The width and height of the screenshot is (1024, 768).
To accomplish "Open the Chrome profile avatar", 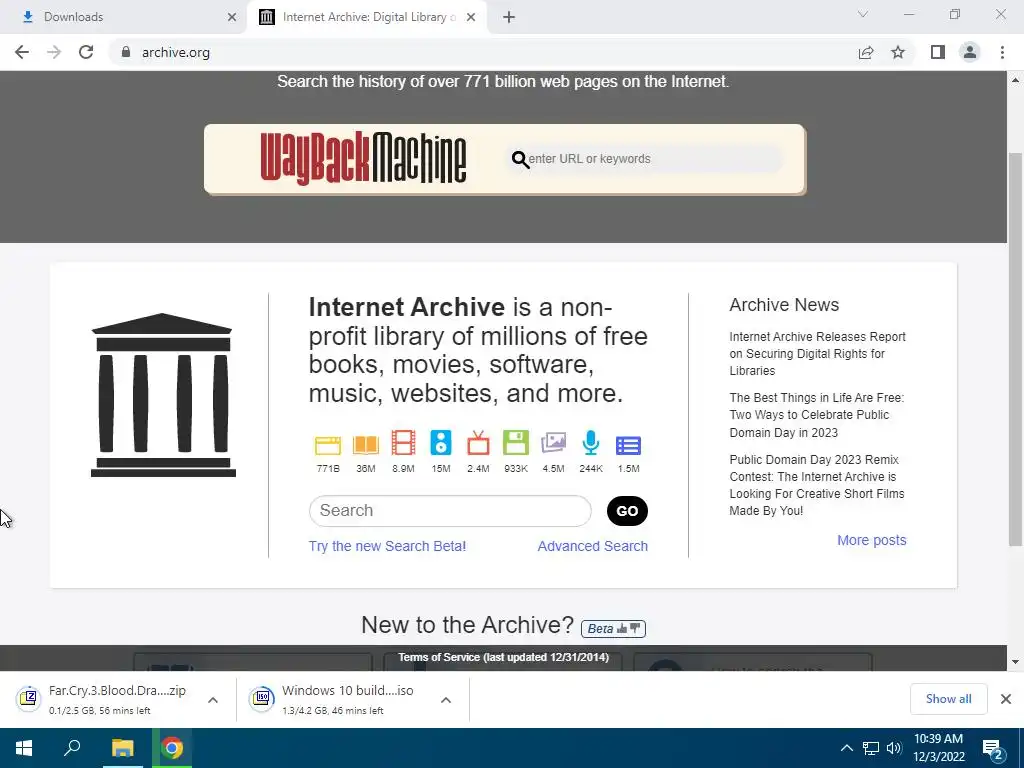I will coord(970,52).
